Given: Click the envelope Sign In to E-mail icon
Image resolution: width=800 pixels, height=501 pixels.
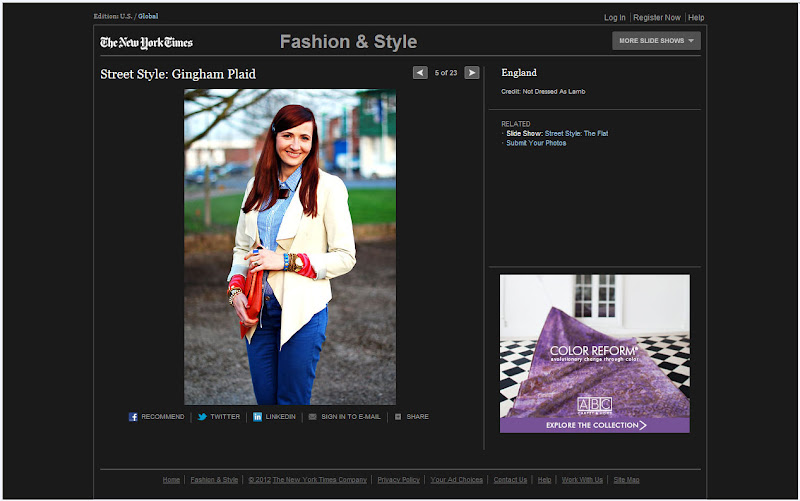Looking at the screenshot, I should pos(313,417).
